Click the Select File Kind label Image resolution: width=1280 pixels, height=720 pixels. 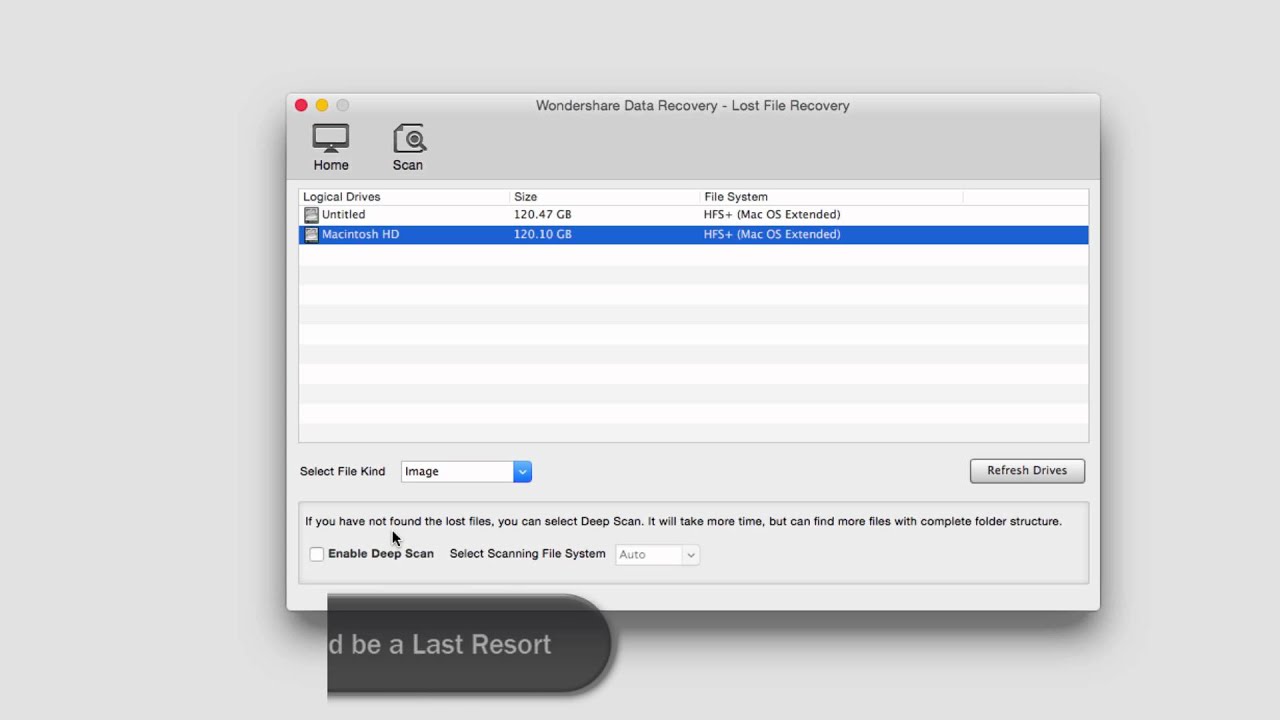pyautogui.click(x=342, y=471)
